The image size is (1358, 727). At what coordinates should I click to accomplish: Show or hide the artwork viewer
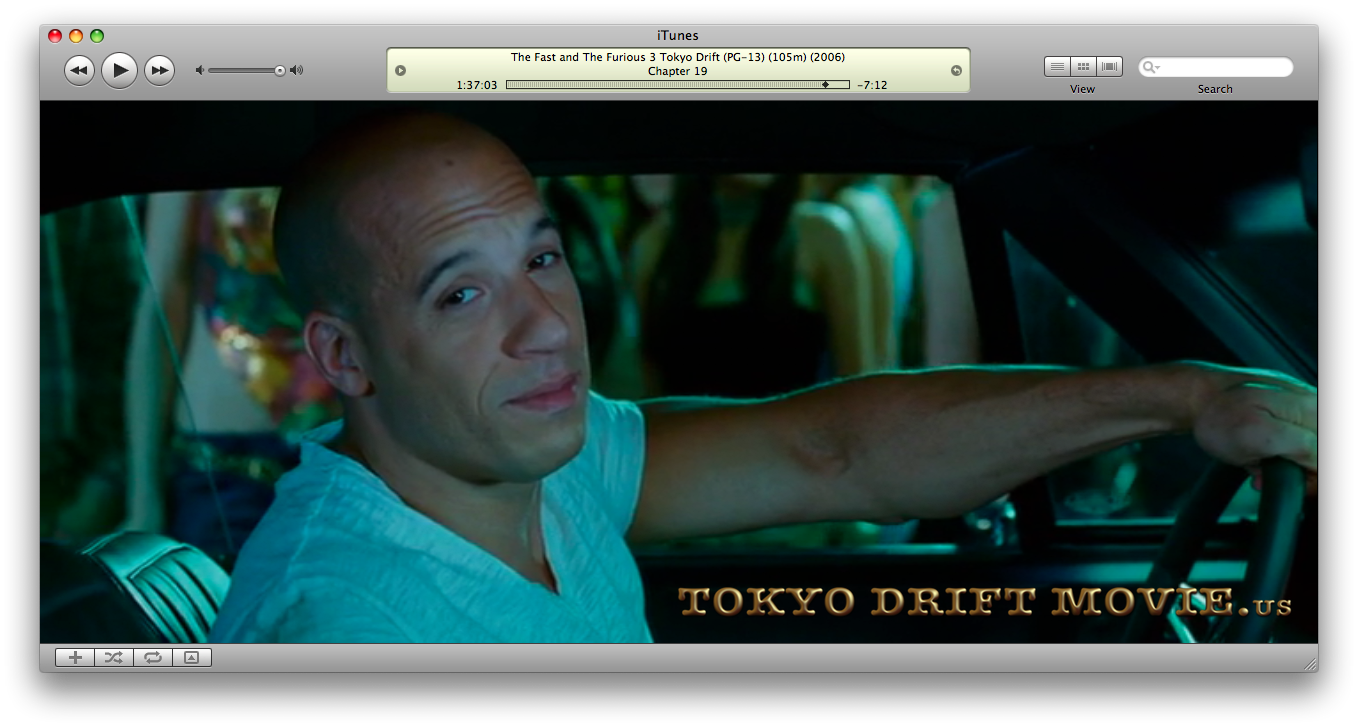192,657
